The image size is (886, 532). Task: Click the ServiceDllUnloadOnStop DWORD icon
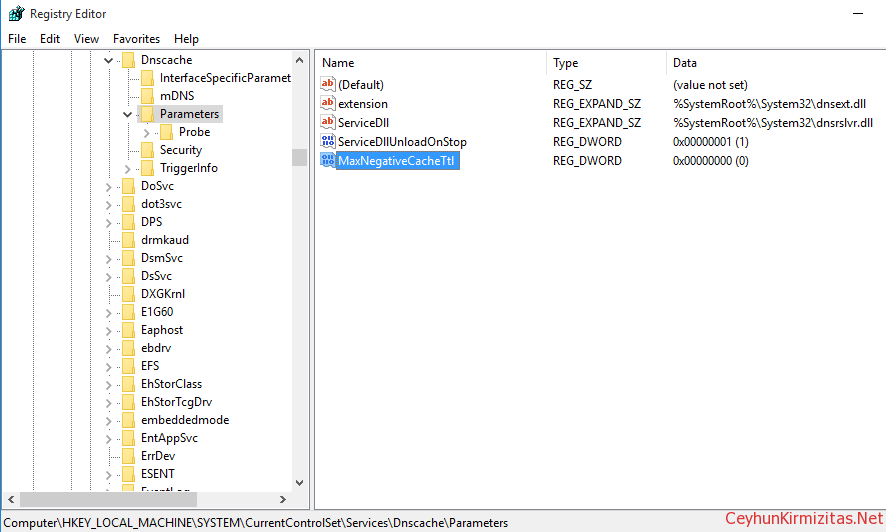pos(328,141)
